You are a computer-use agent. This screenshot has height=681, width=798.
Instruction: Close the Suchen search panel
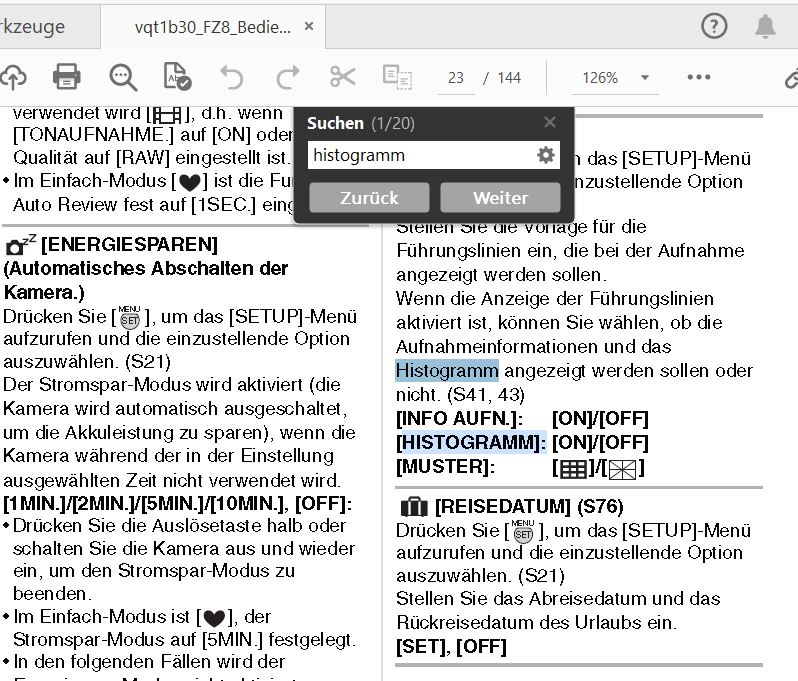[550, 122]
